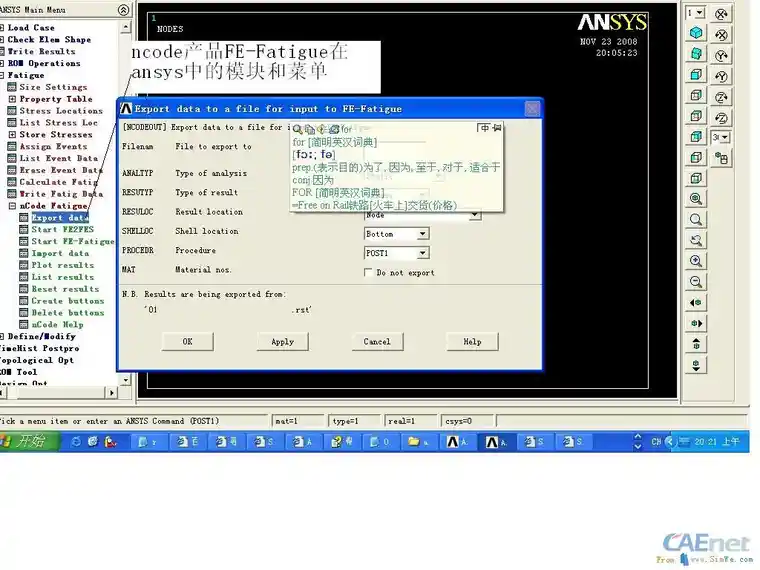Viewport: 760px width, 570px height.
Task: Click Cancel in Export data dialog
Action: click(377, 342)
